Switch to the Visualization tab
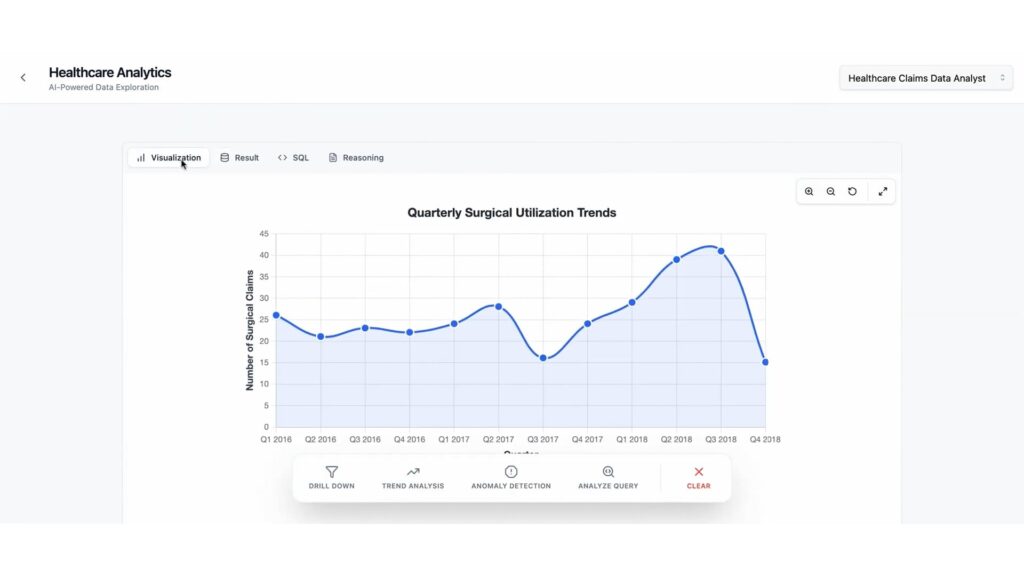Image resolution: width=1024 pixels, height=576 pixels. [169, 157]
